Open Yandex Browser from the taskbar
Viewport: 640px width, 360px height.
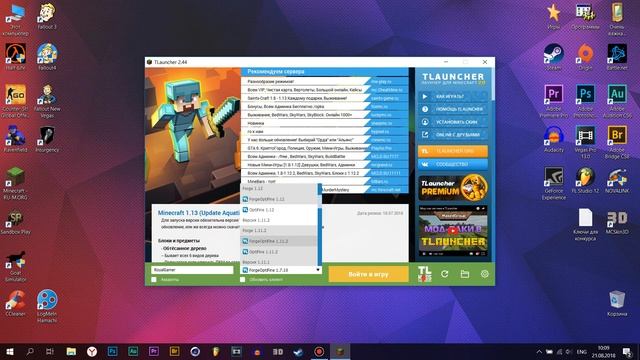click(92, 351)
